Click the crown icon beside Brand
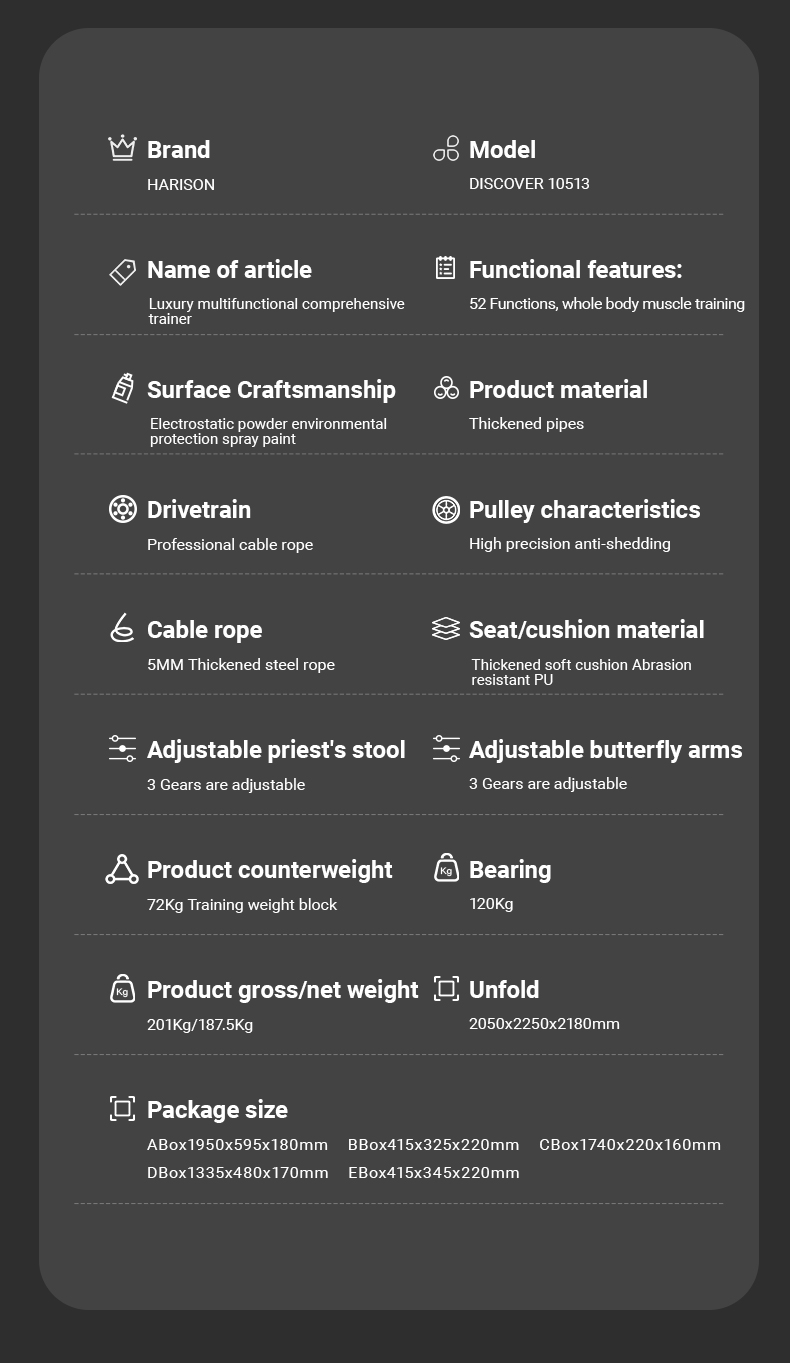 [x=122, y=148]
